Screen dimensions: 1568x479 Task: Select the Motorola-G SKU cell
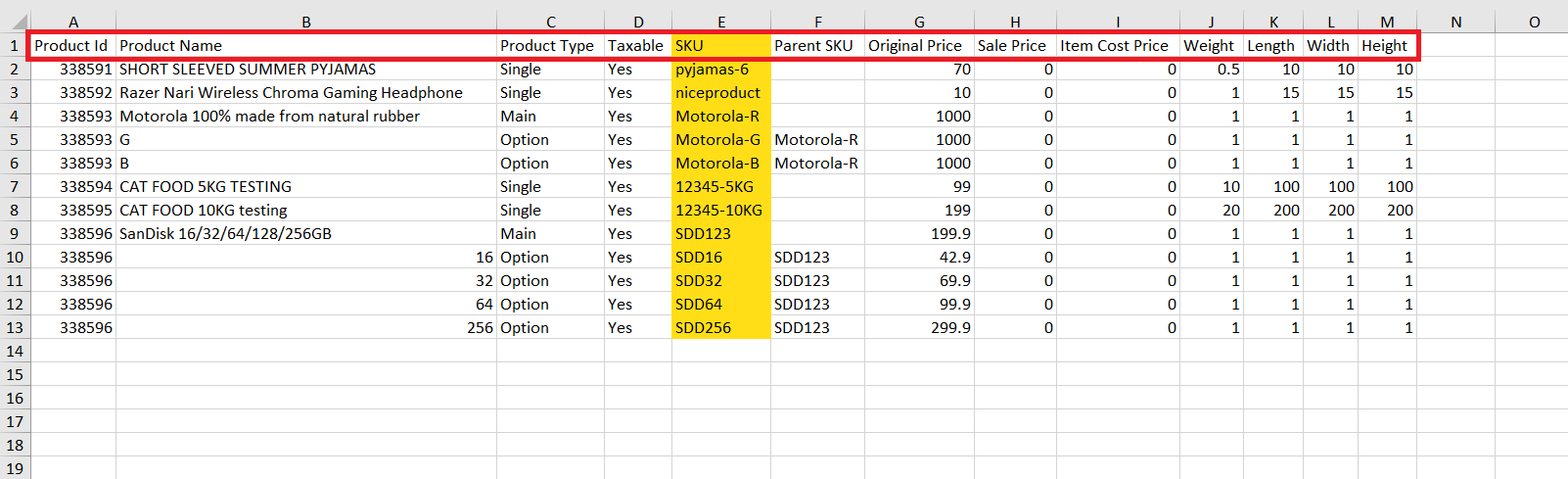721,140
